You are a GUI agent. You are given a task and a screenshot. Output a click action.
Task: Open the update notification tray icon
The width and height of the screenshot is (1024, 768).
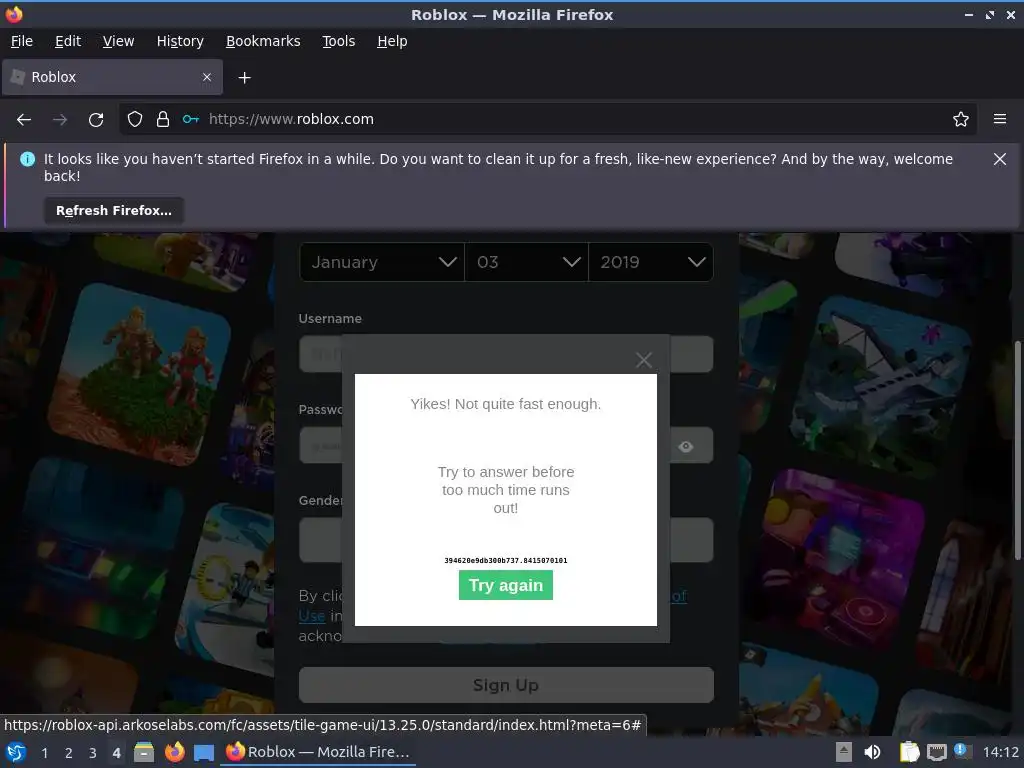point(962,751)
